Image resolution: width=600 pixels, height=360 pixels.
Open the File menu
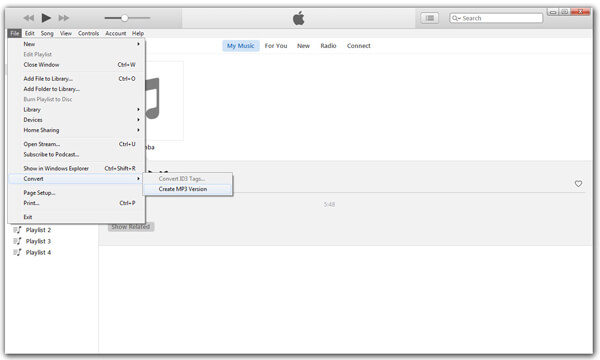[x=15, y=33]
